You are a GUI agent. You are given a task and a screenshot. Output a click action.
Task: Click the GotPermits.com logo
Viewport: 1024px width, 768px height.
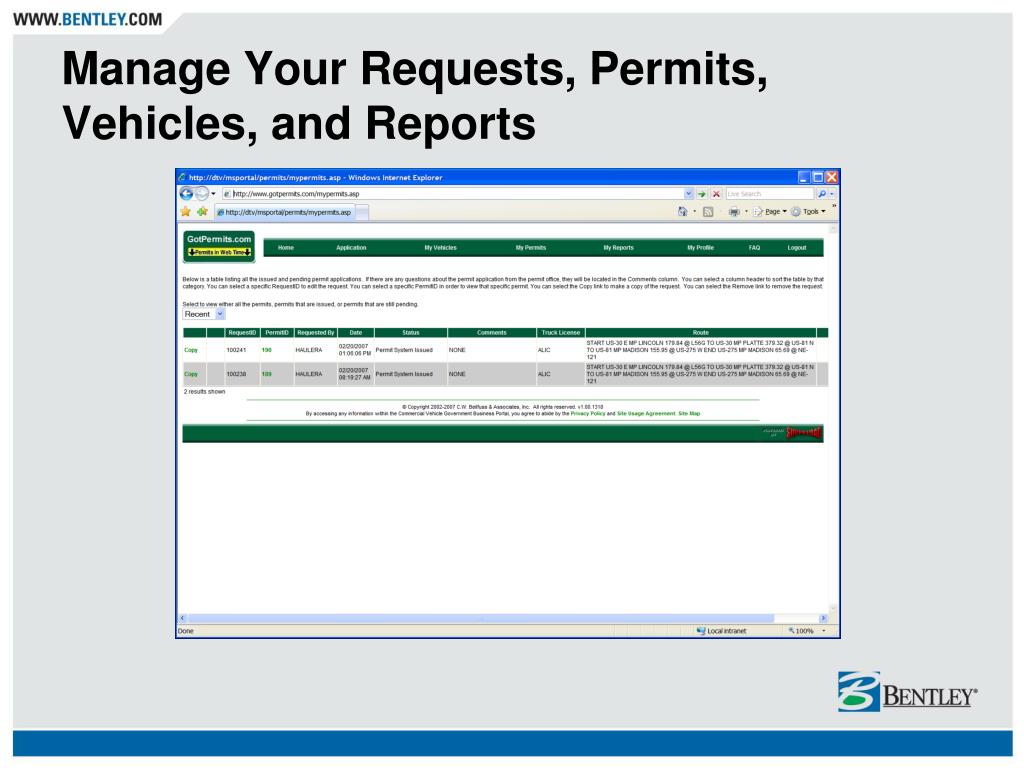219,246
